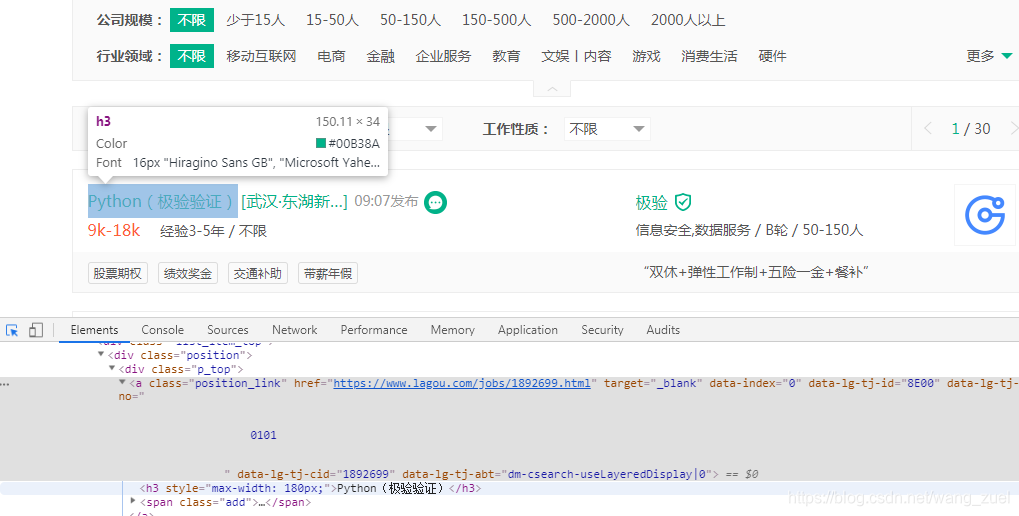This screenshot has height=516, width=1019.
Task: Click the green chat bubble icon
Action: pyautogui.click(x=435, y=202)
